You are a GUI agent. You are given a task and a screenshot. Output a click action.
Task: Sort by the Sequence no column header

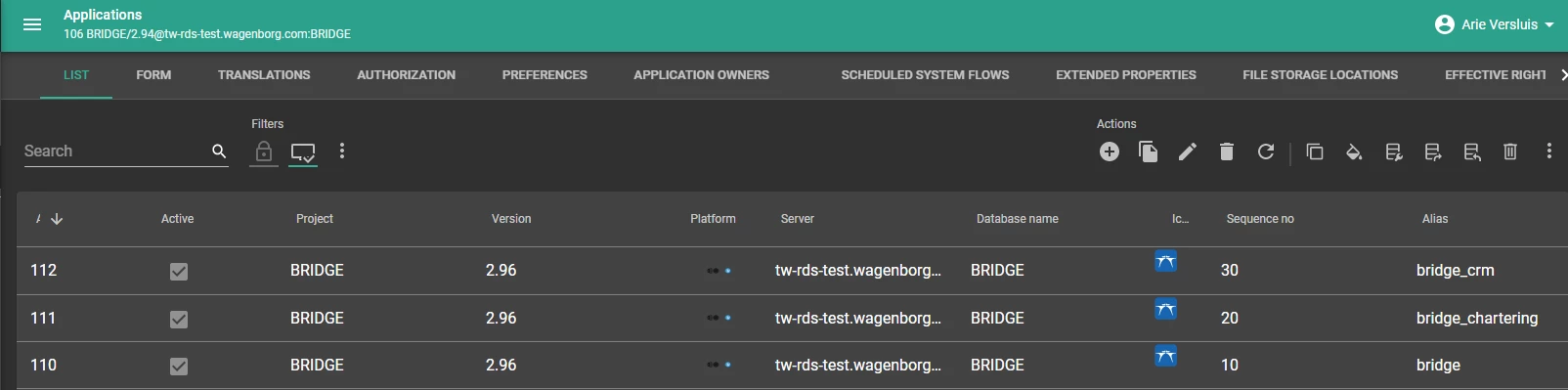pos(1260,219)
